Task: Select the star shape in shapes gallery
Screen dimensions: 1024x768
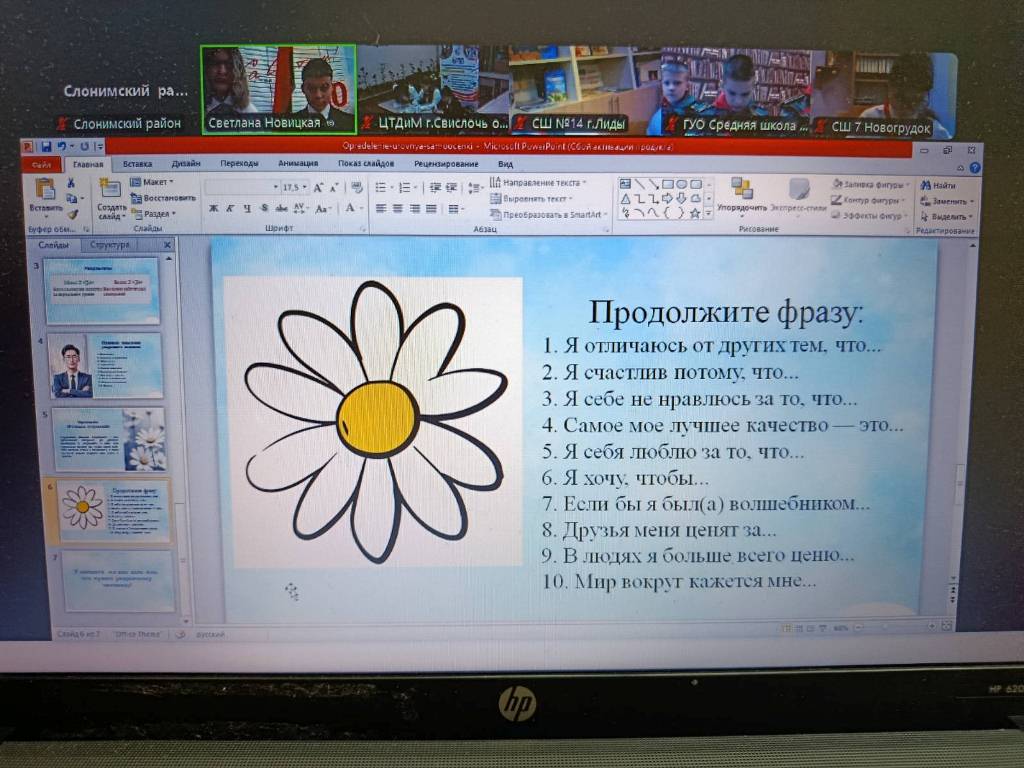Action: tap(695, 213)
